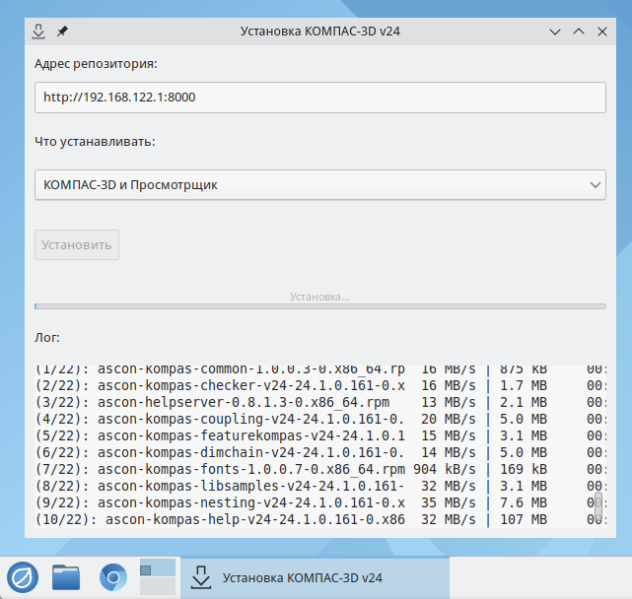Maximize the window with the up chevron
This screenshot has height=599, width=632.
tap(579, 31)
